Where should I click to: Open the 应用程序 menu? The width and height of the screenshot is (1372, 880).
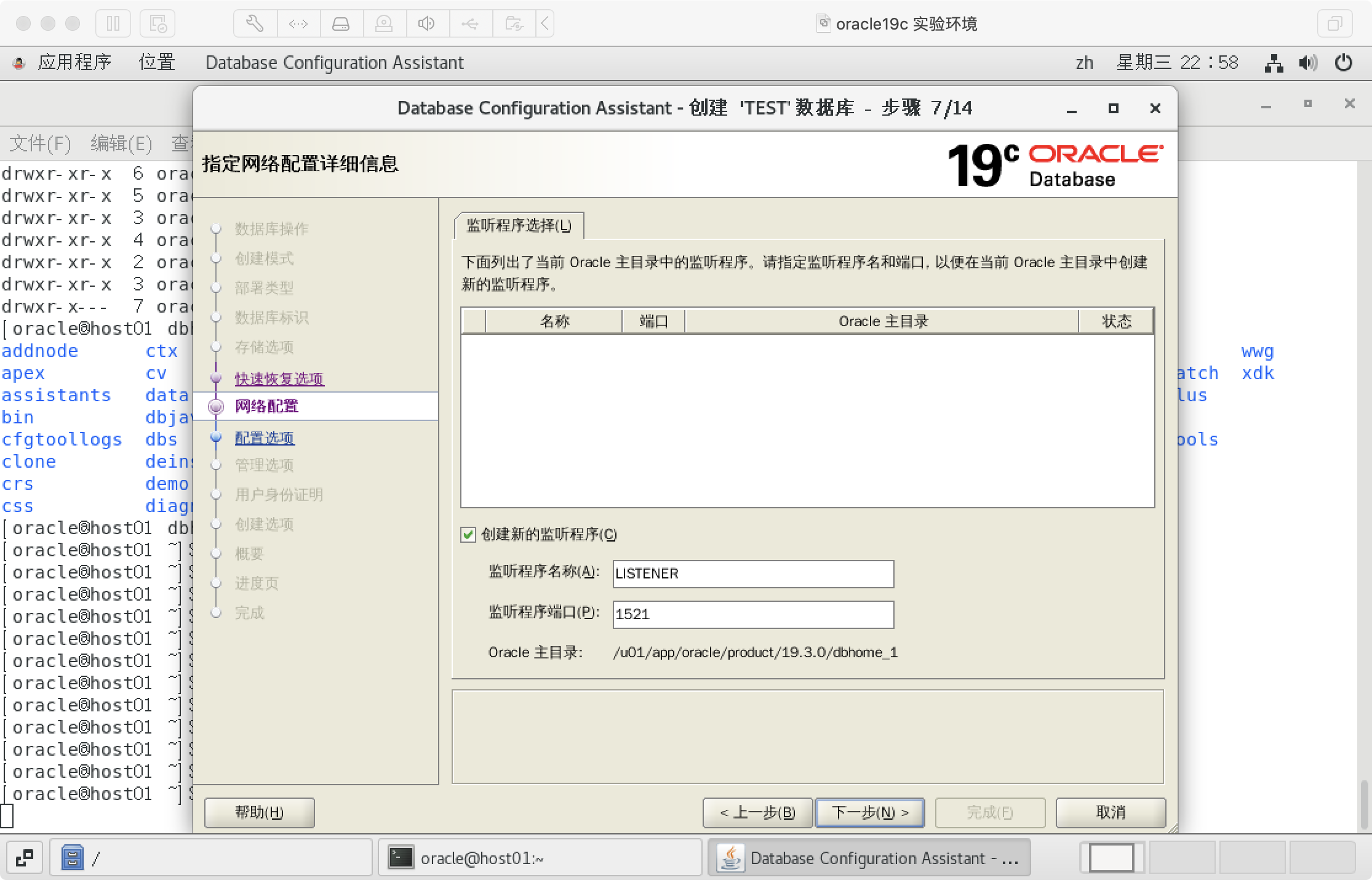coord(75,62)
